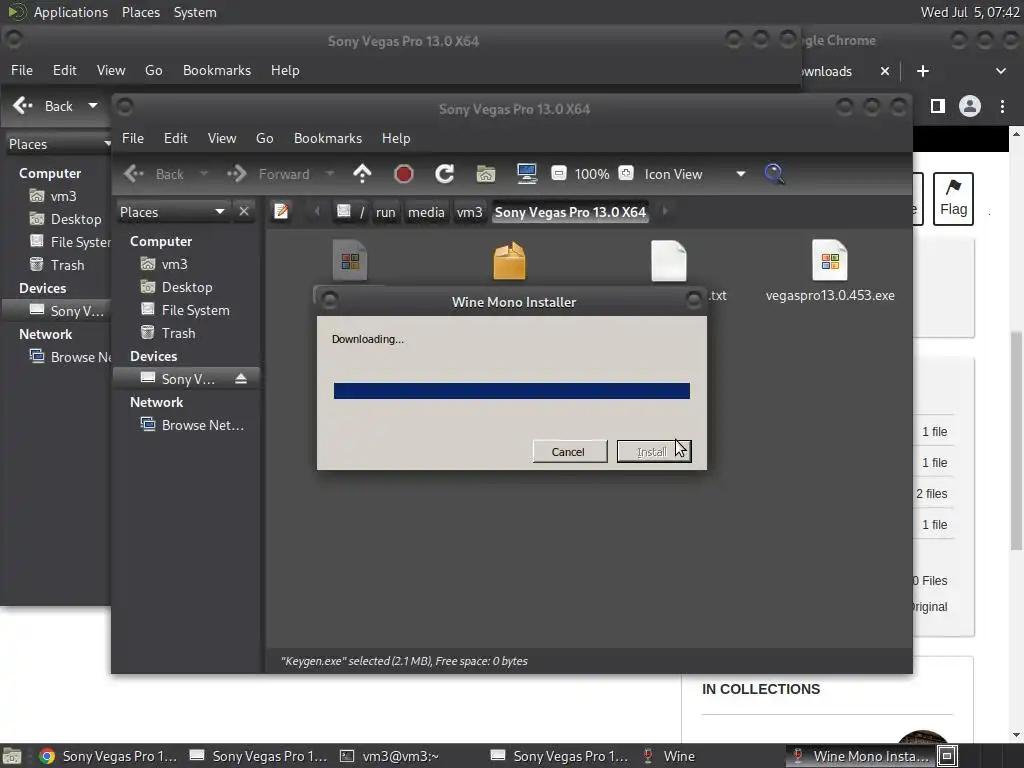The image size is (1024, 768).
Task: Open Forward history dropdown arrow
Action: tap(330, 174)
